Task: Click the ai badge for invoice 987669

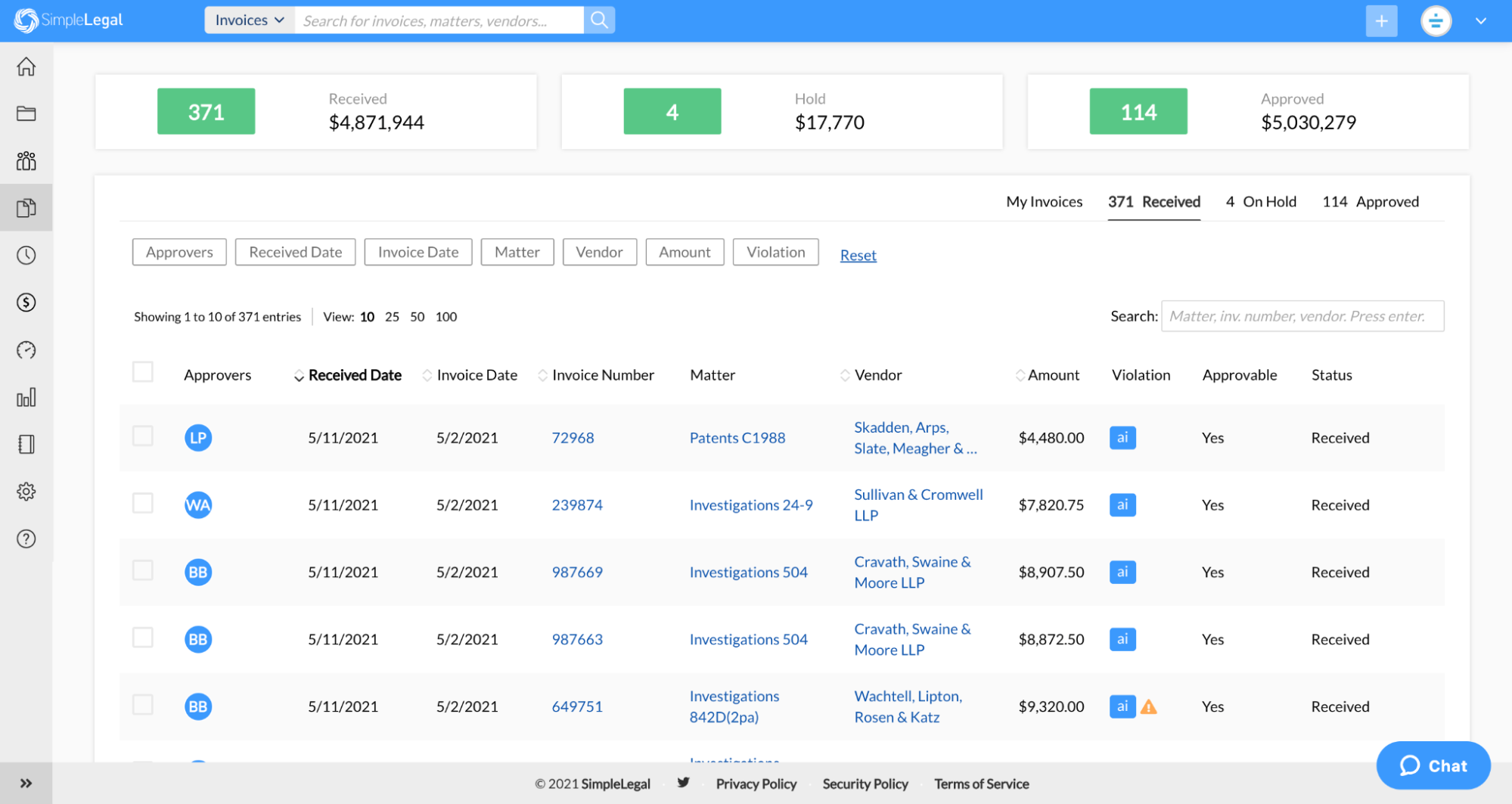Action: [1122, 572]
